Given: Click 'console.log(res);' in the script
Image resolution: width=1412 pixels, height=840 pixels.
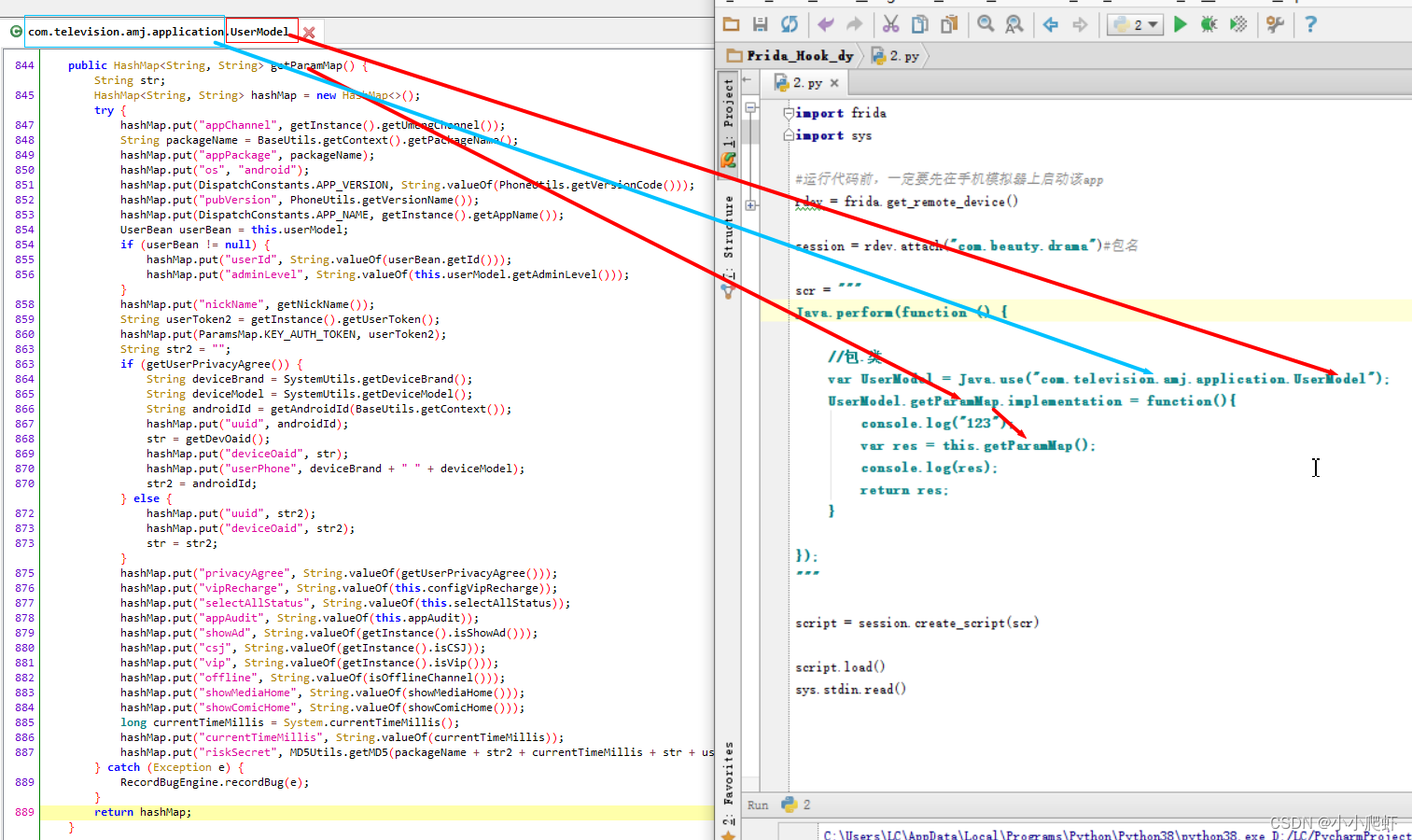Looking at the screenshot, I should [x=929, y=468].
